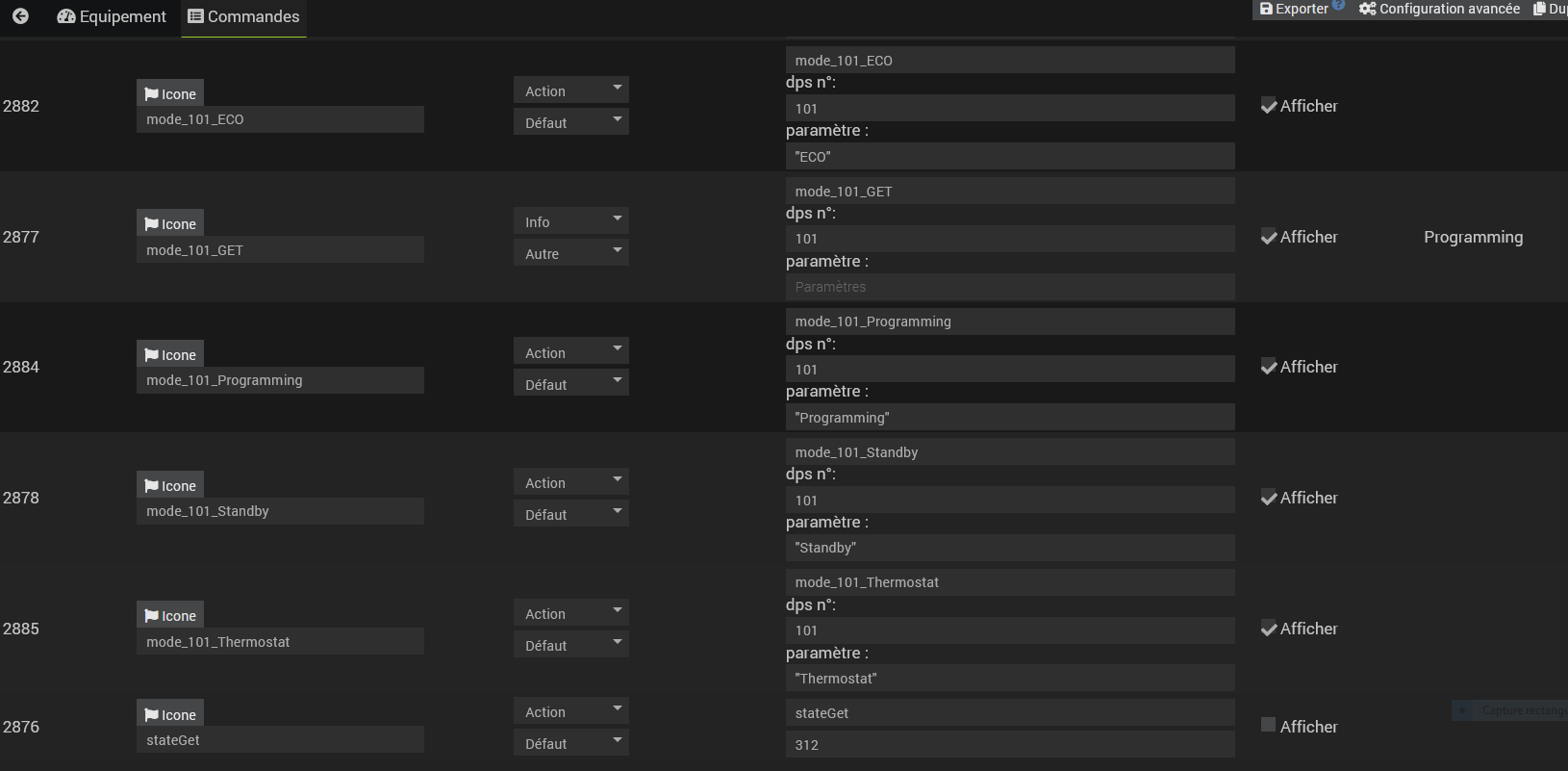Image resolution: width=1568 pixels, height=771 pixels.
Task: Click Icone button for mode_101_ECO
Action: (170, 93)
